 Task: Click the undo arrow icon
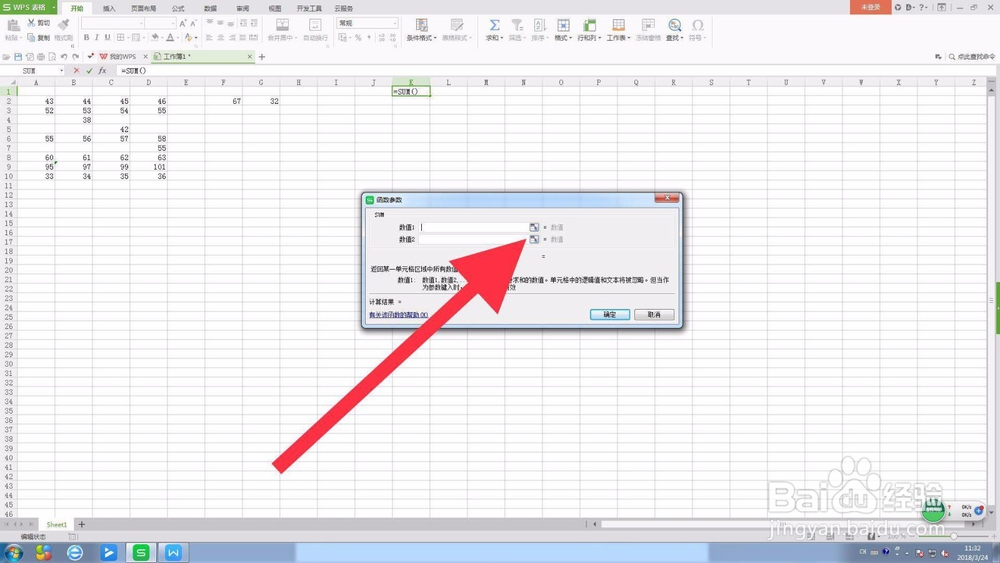[x=64, y=57]
